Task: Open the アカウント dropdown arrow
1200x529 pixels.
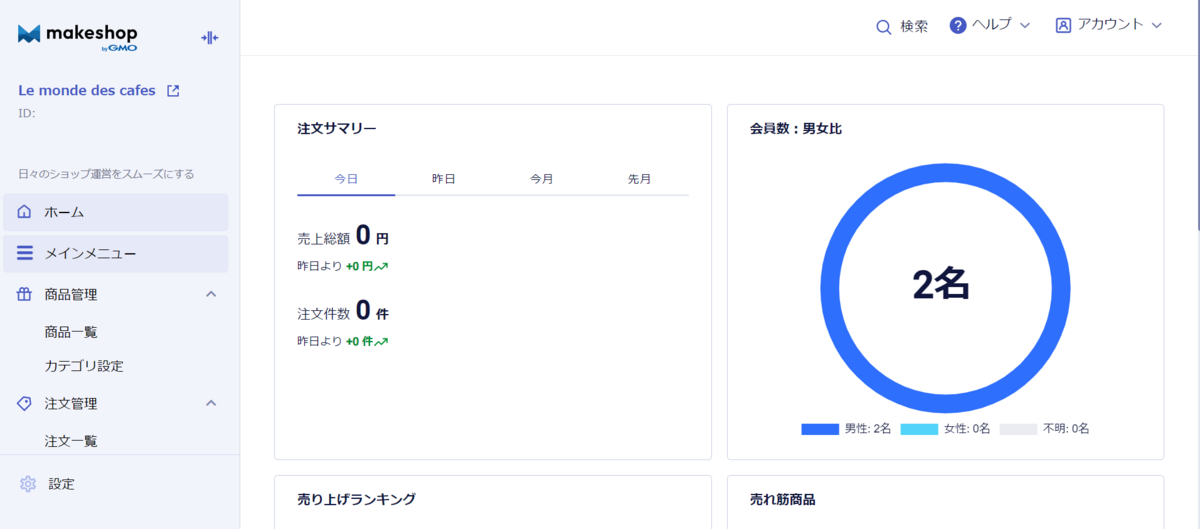Action: click(x=1157, y=25)
